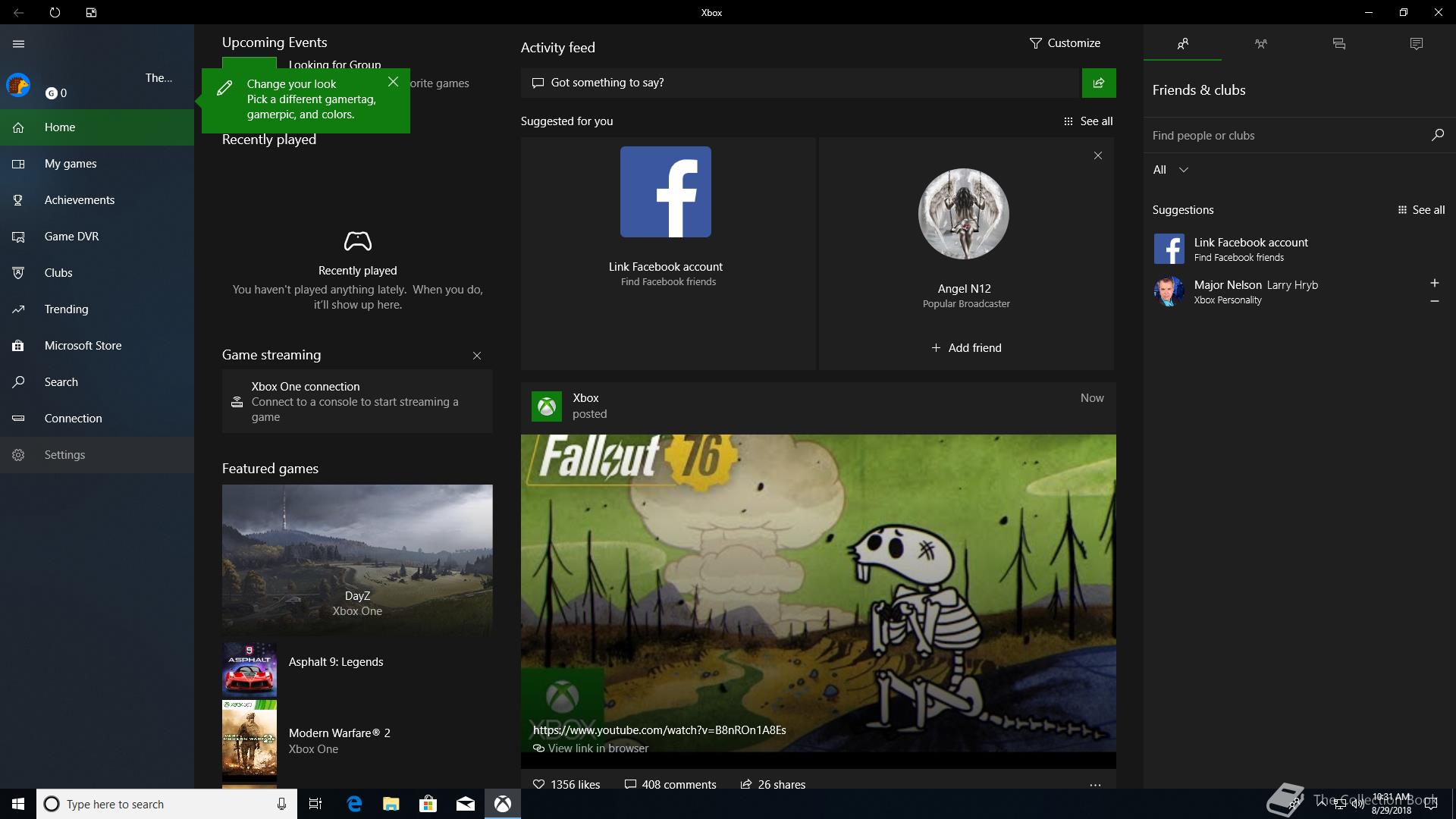
Task: Switch to Activity alerts tab icon
Action: point(1417,44)
